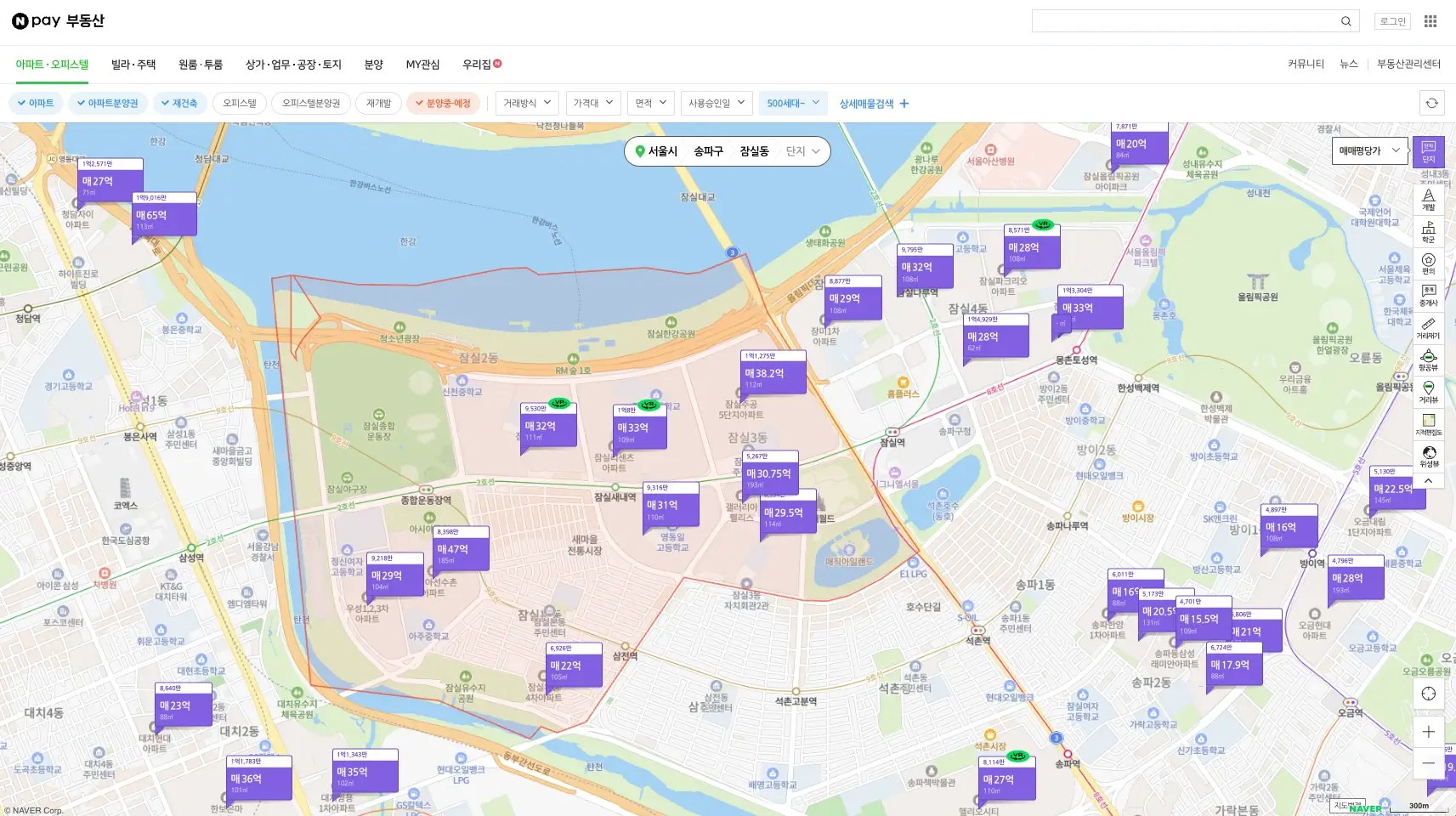
Task: Show 지적편집도 cadastral map
Action: pos(1429,425)
